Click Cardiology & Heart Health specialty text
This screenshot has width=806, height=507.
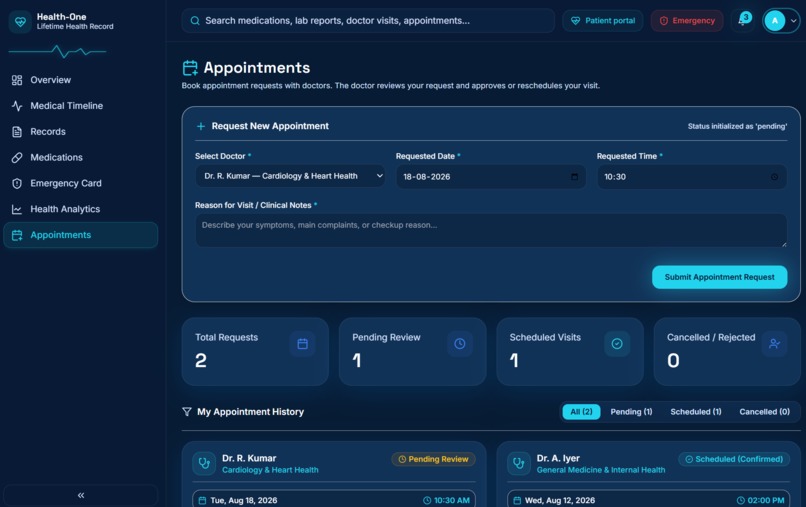click(x=270, y=470)
